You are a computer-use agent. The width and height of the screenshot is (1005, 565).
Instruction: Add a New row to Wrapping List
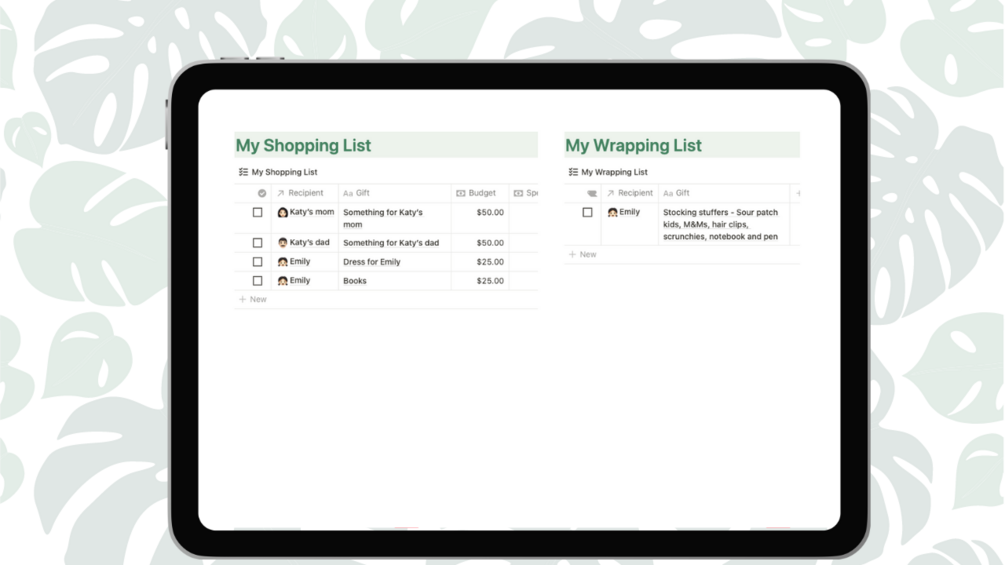(682, 254)
